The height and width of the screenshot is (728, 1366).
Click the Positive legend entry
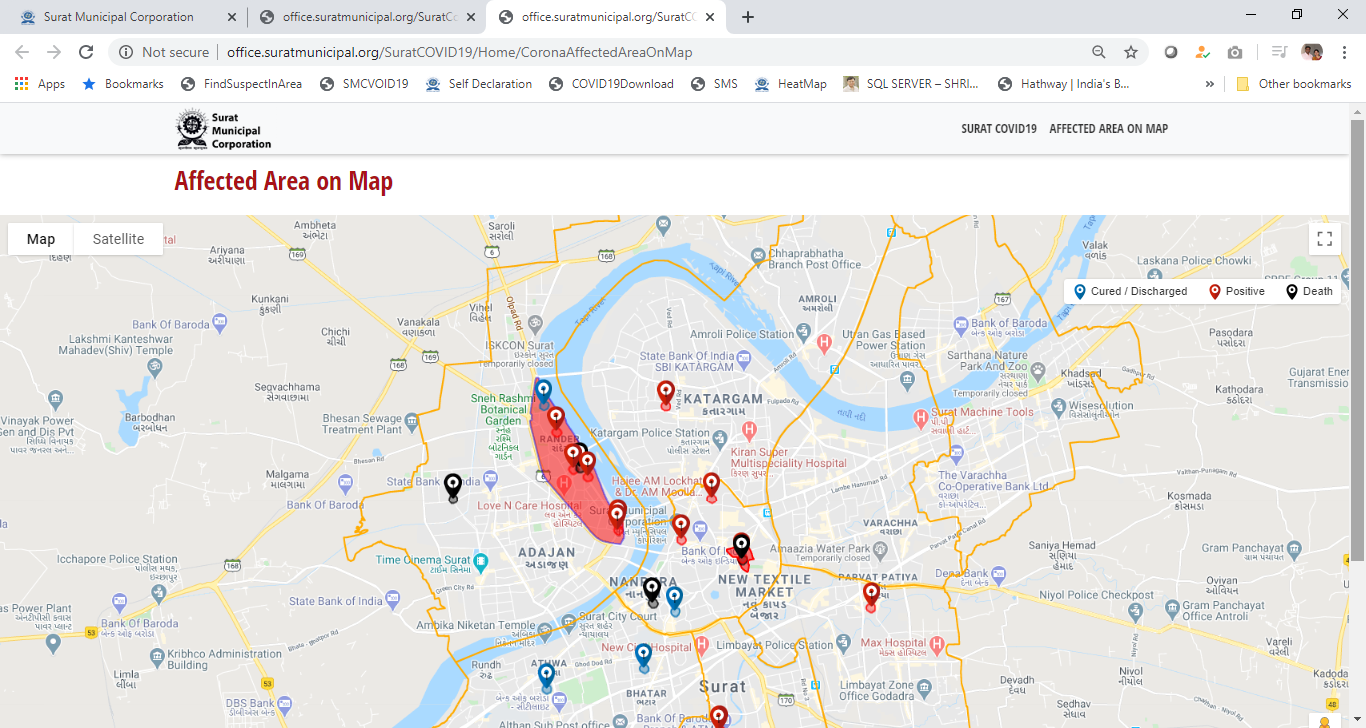[1237, 291]
